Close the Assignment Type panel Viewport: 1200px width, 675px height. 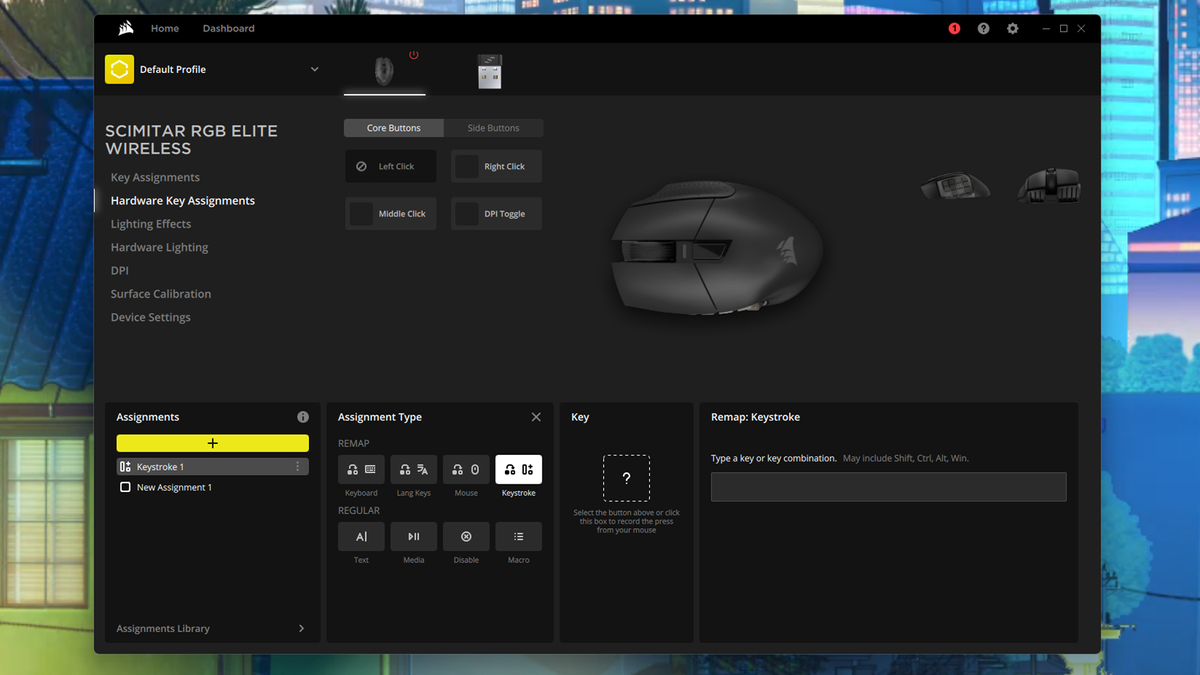click(x=536, y=417)
